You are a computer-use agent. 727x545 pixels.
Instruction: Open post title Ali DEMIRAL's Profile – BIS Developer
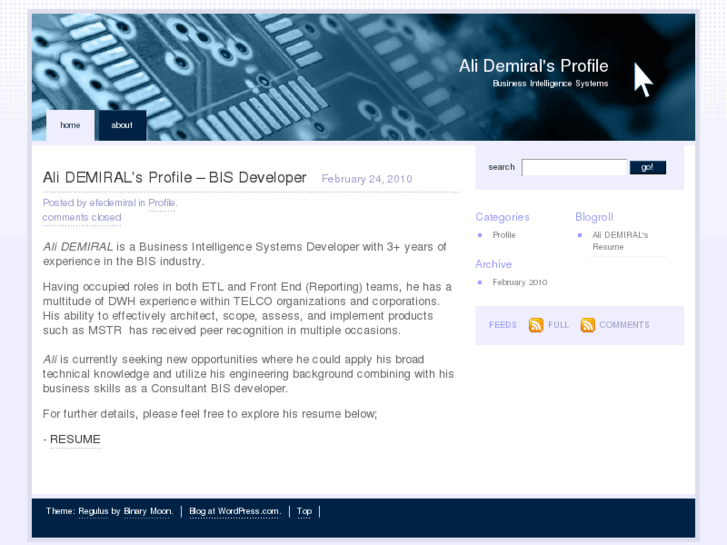(x=174, y=178)
